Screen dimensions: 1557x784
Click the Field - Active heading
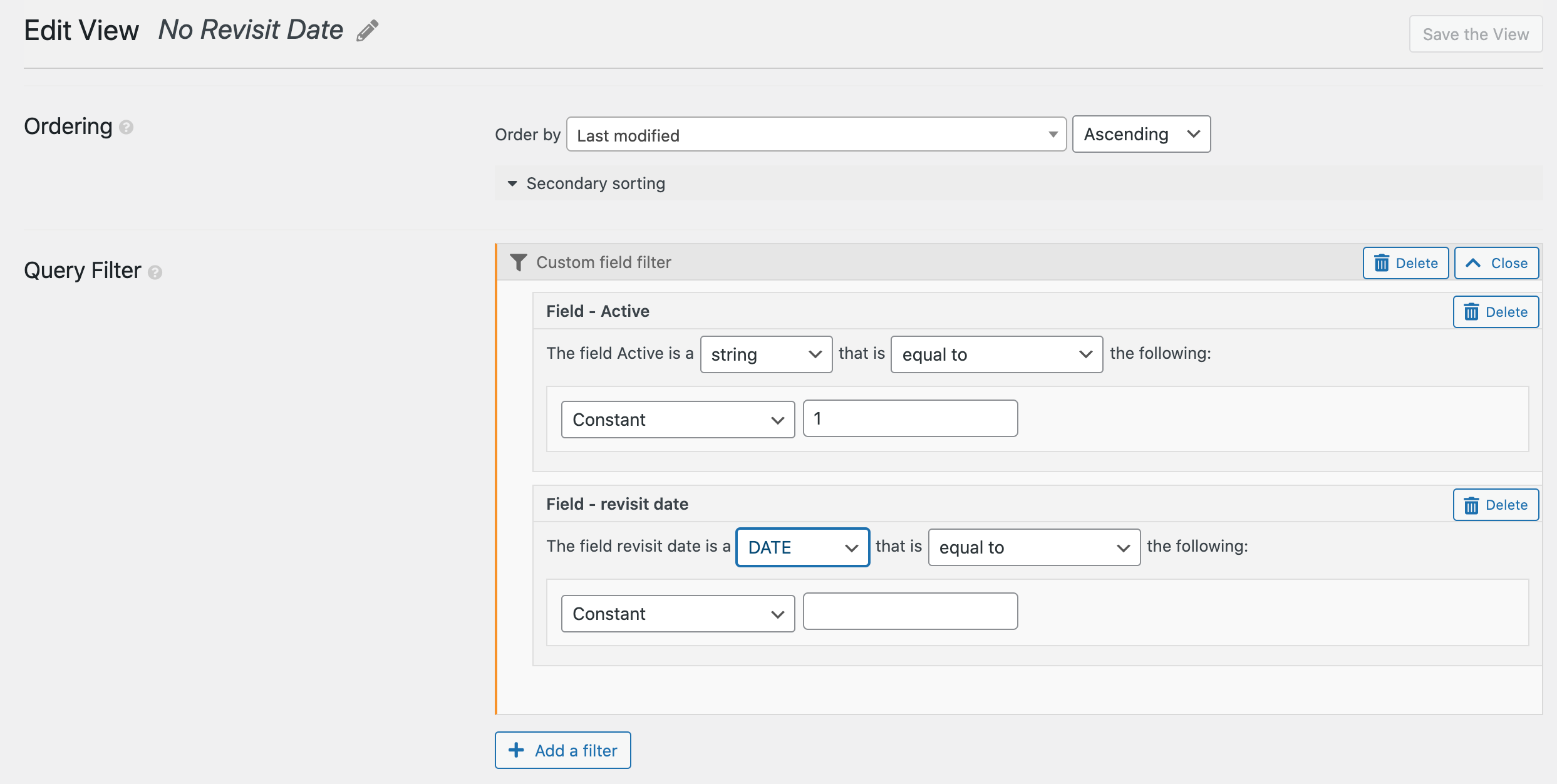pyautogui.click(x=597, y=311)
